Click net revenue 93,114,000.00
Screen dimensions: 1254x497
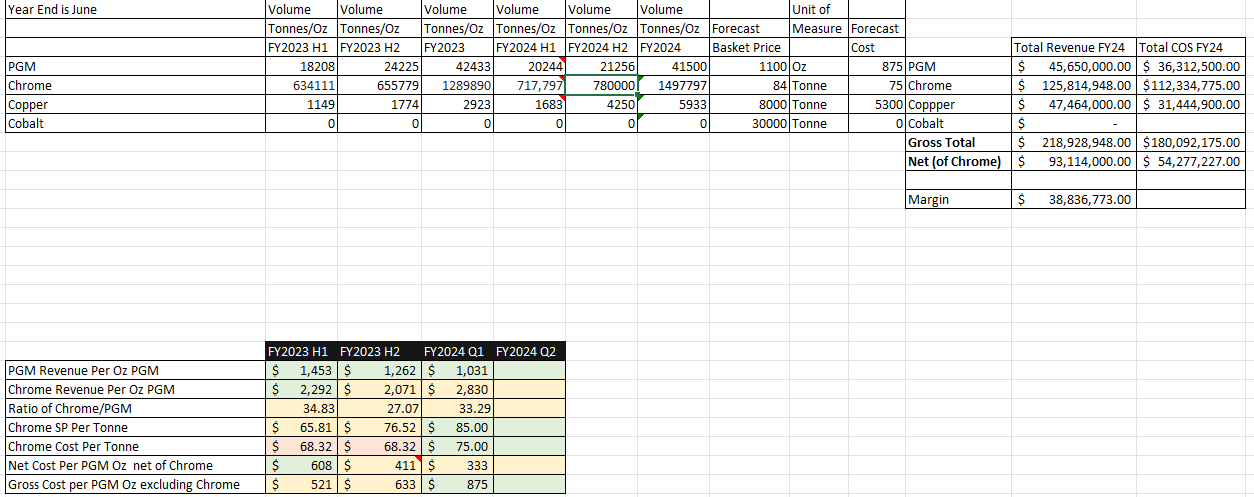click(1075, 162)
